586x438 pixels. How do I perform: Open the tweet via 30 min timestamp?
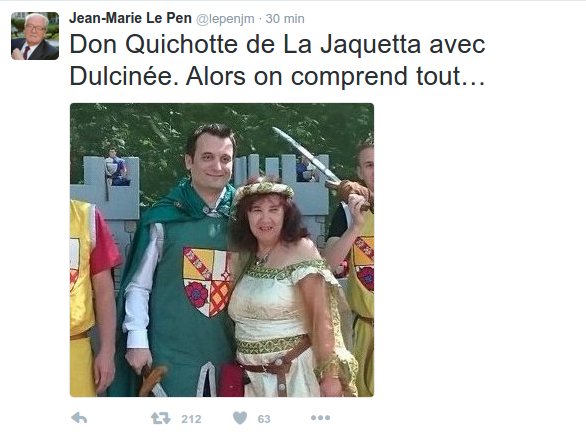285,19
